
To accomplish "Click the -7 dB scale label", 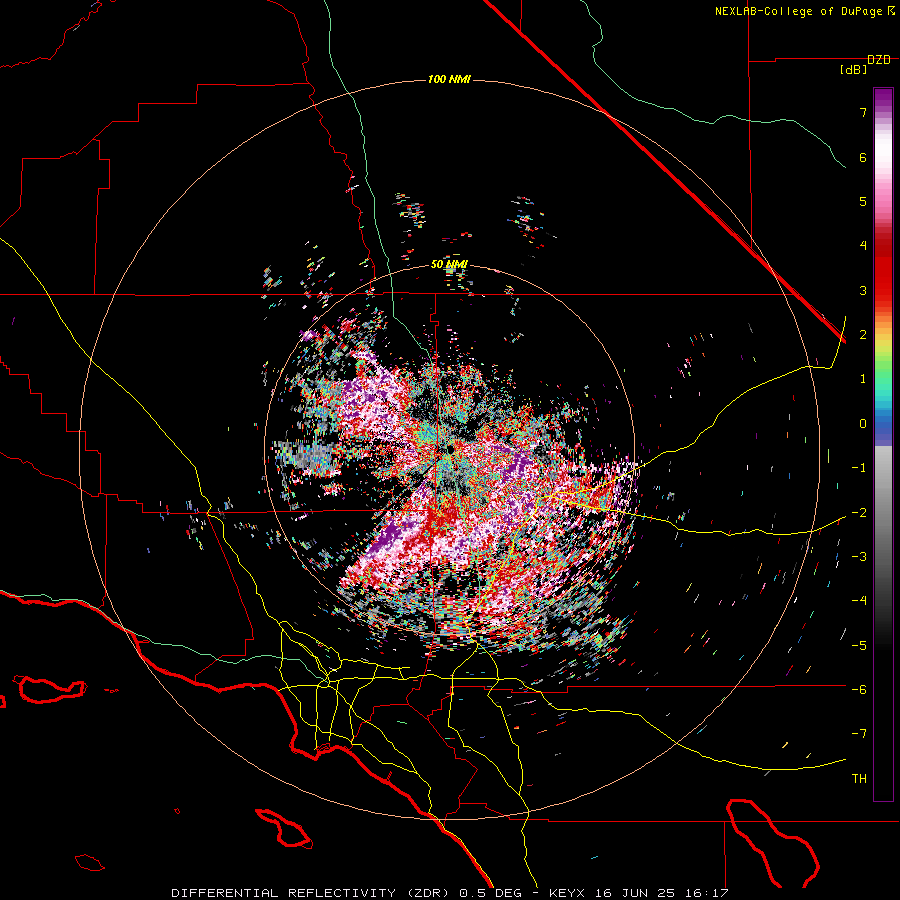I will 859,734.
